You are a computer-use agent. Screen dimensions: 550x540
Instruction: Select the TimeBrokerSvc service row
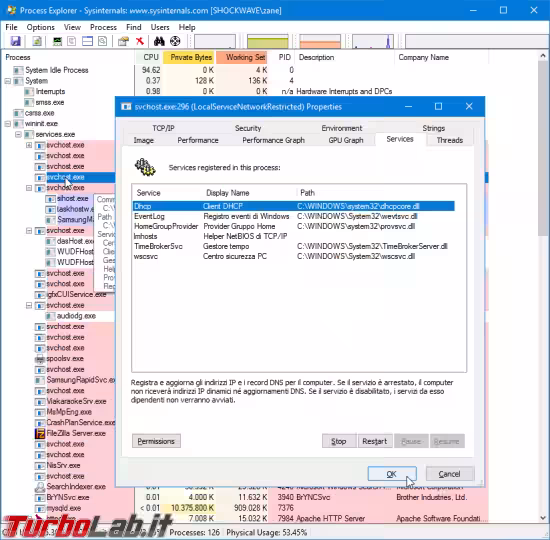click(x=294, y=246)
